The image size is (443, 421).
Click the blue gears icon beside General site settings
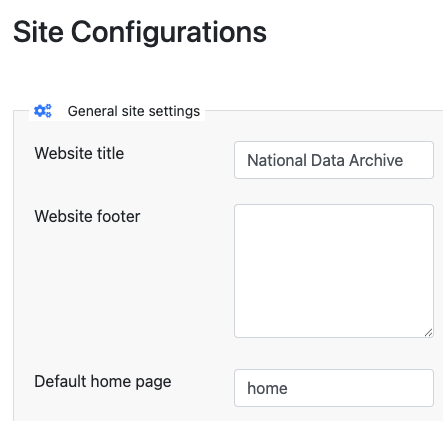(43, 111)
